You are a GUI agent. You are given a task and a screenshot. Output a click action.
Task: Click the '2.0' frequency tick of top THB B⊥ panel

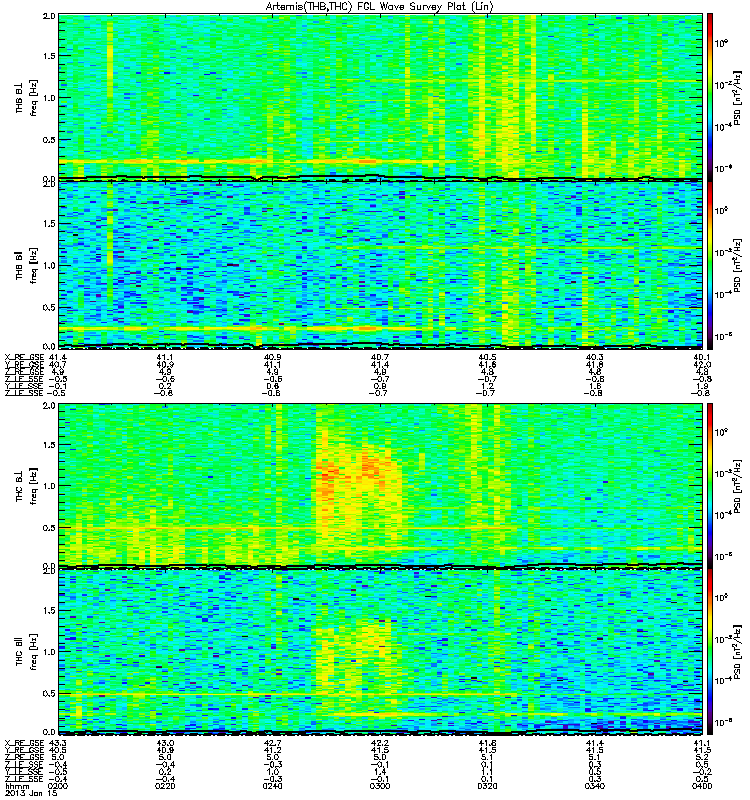tap(49, 16)
